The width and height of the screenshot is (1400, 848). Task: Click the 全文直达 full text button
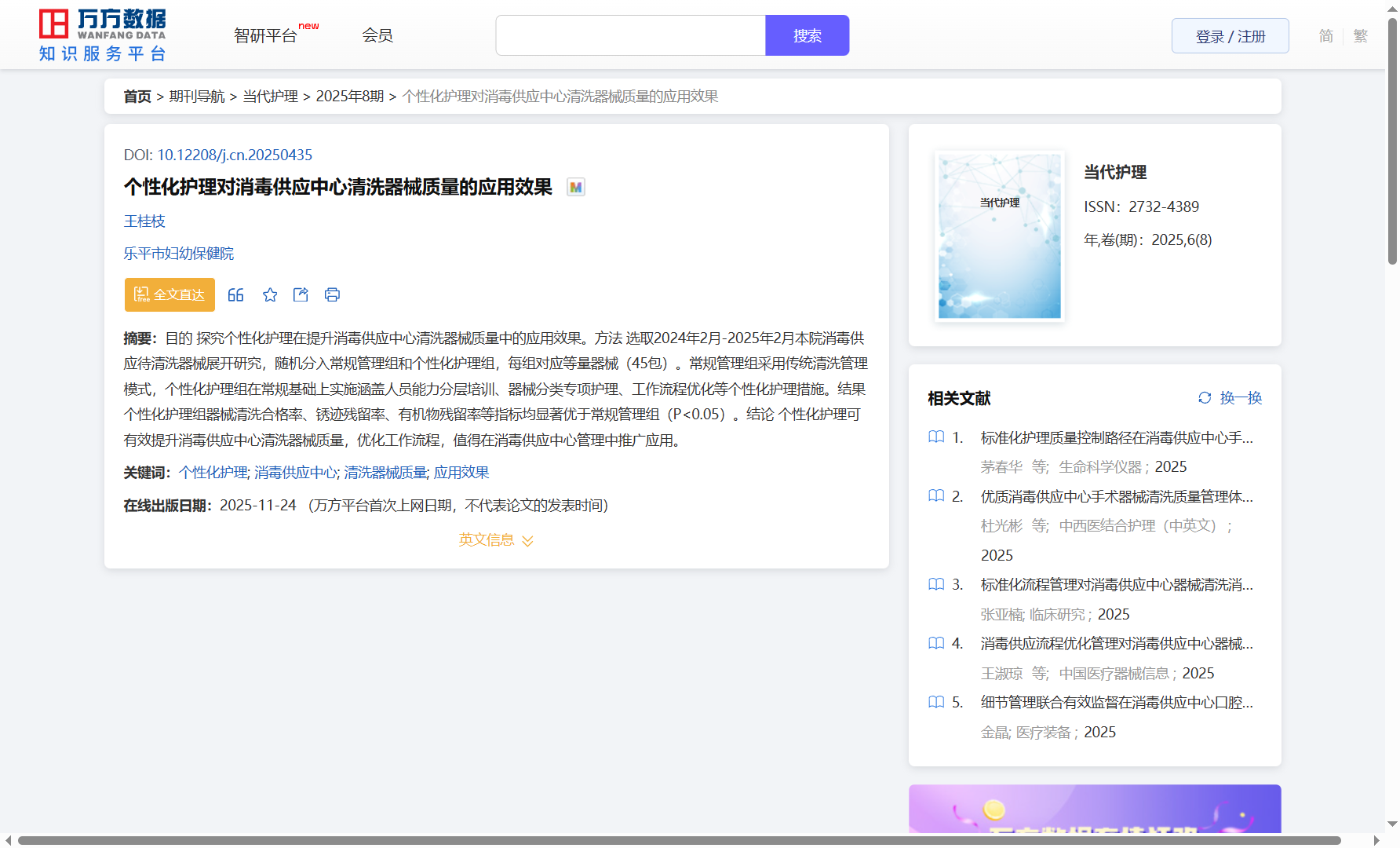click(170, 295)
